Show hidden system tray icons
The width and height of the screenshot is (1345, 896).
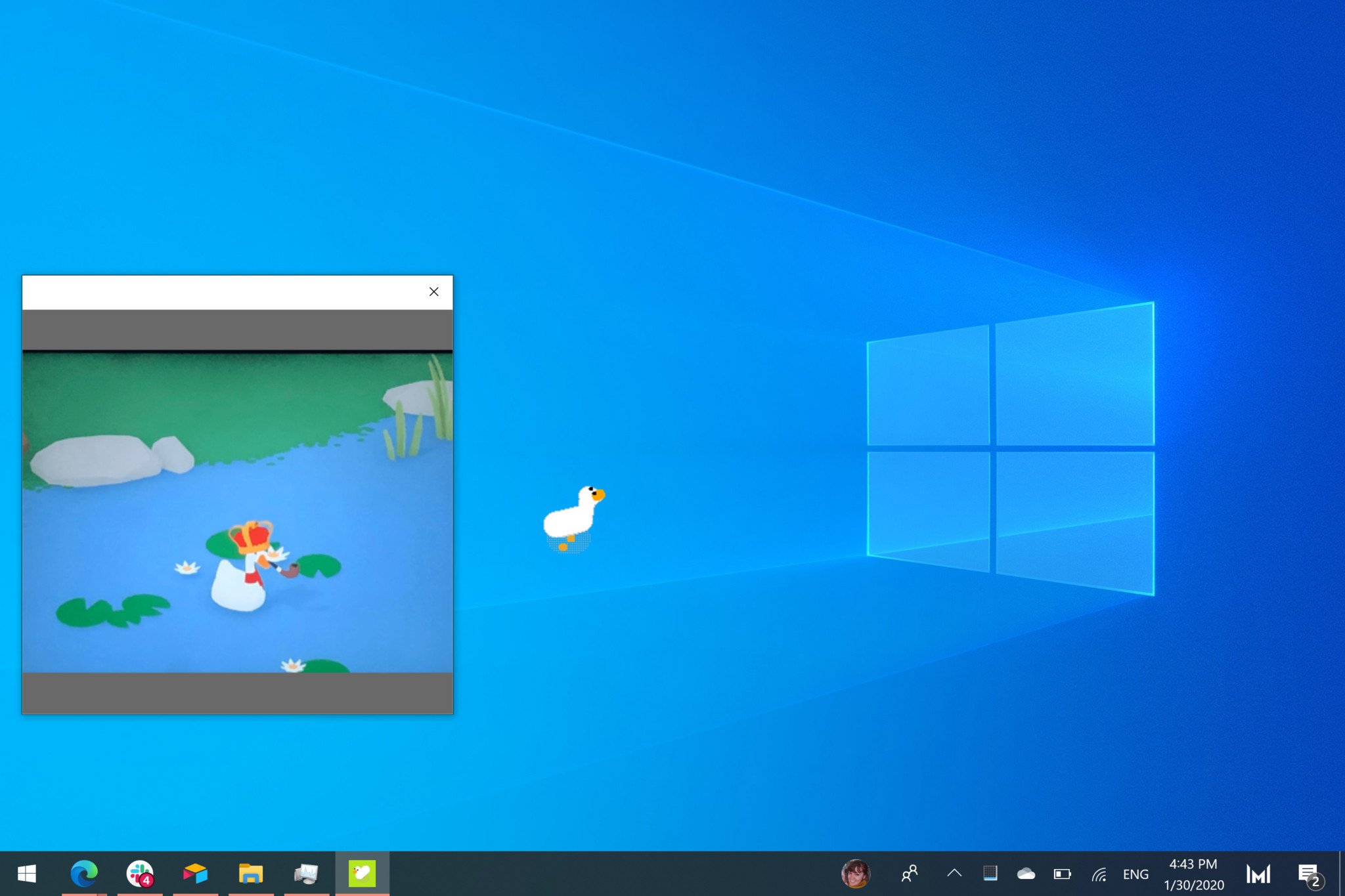coord(954,873)
